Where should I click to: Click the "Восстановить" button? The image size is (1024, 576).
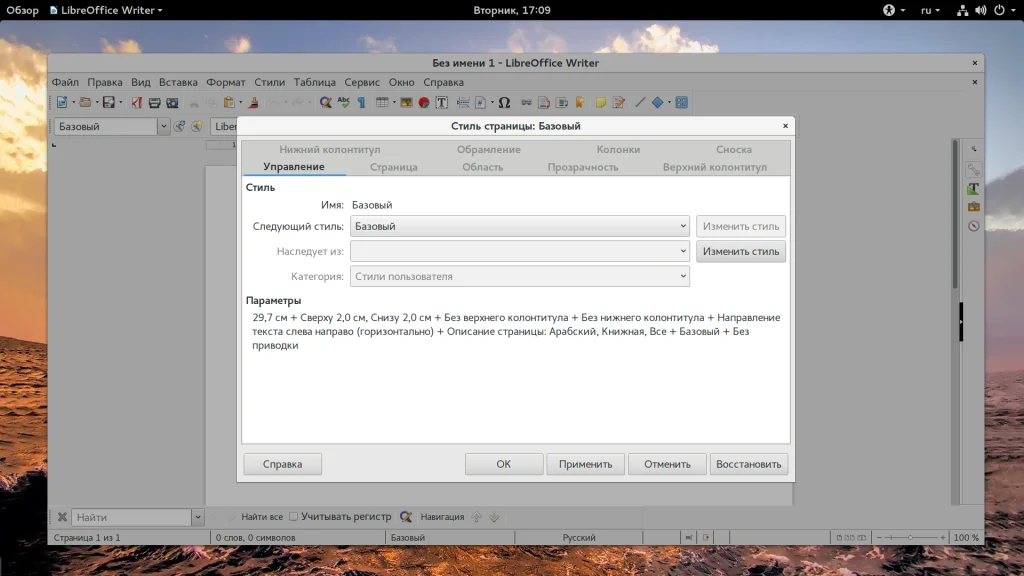pos(749,464)
